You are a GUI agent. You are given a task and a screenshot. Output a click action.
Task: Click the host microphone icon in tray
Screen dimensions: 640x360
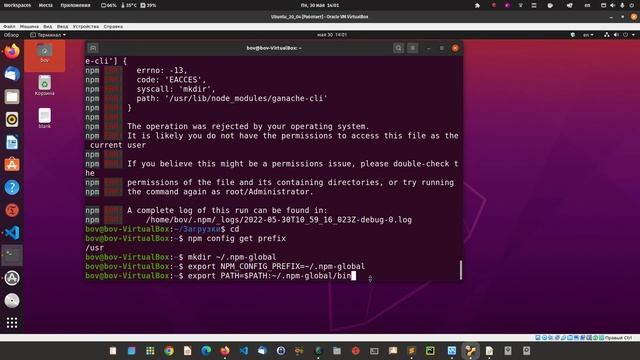tap(622, 5)
